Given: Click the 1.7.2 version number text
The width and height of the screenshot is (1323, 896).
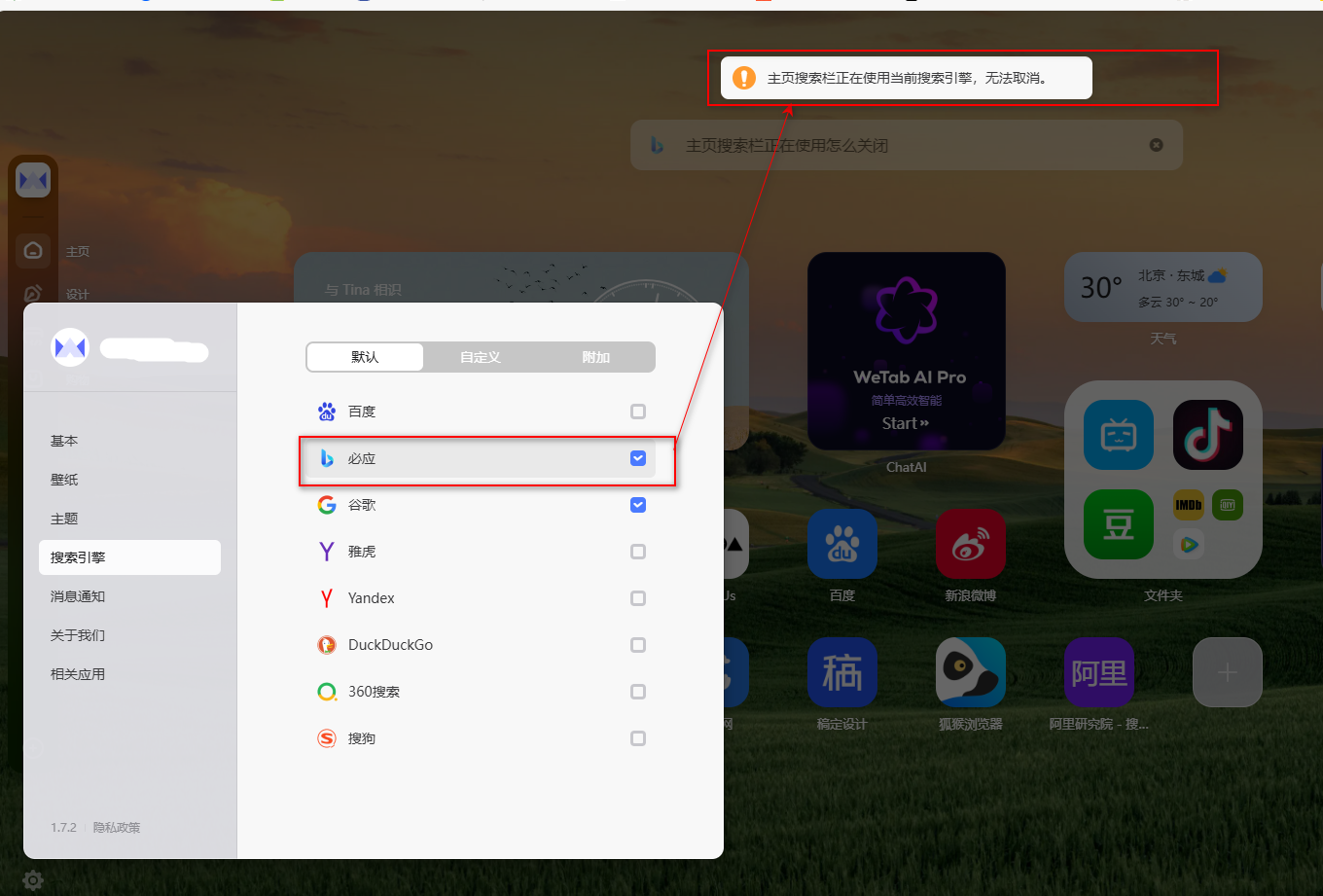Looking at the screenshot, I should click(63, 828).
